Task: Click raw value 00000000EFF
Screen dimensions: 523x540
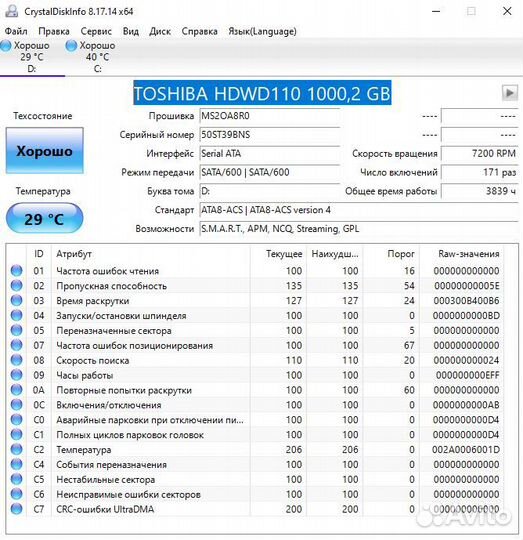Action: tap(468, 375)
